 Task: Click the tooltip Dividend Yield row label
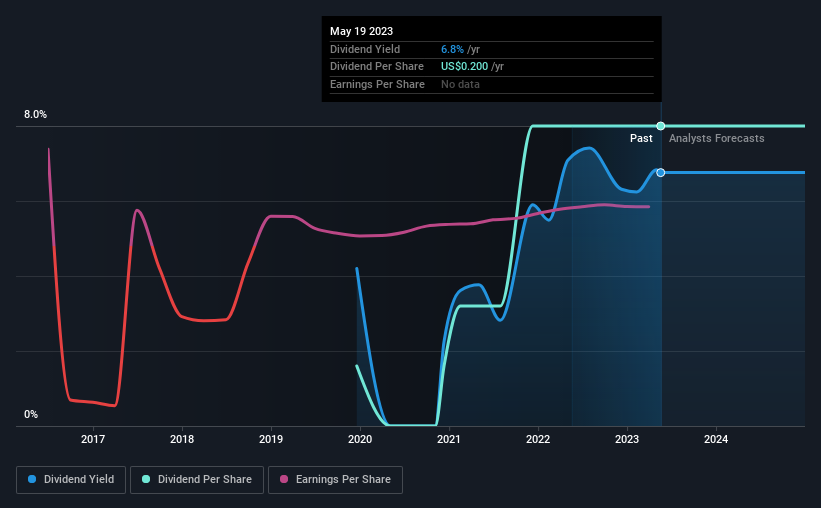(x=365, y=49)
